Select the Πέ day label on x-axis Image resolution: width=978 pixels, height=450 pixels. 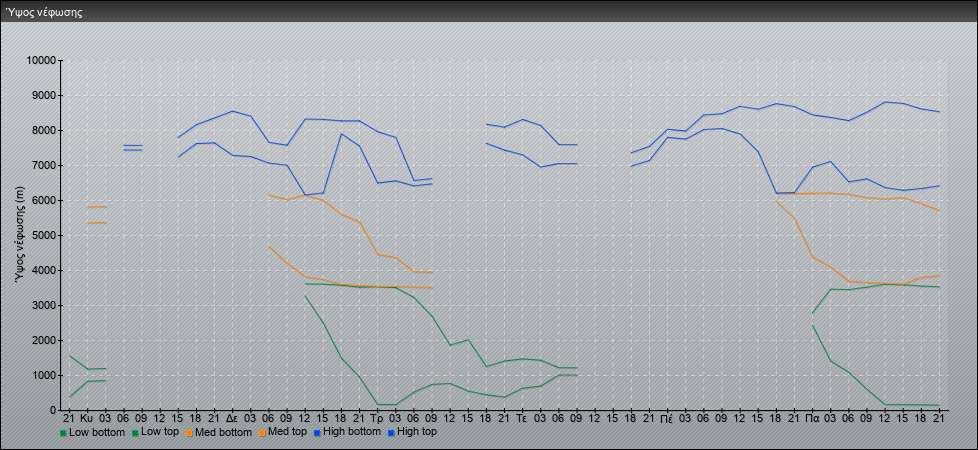click(667, 420)
